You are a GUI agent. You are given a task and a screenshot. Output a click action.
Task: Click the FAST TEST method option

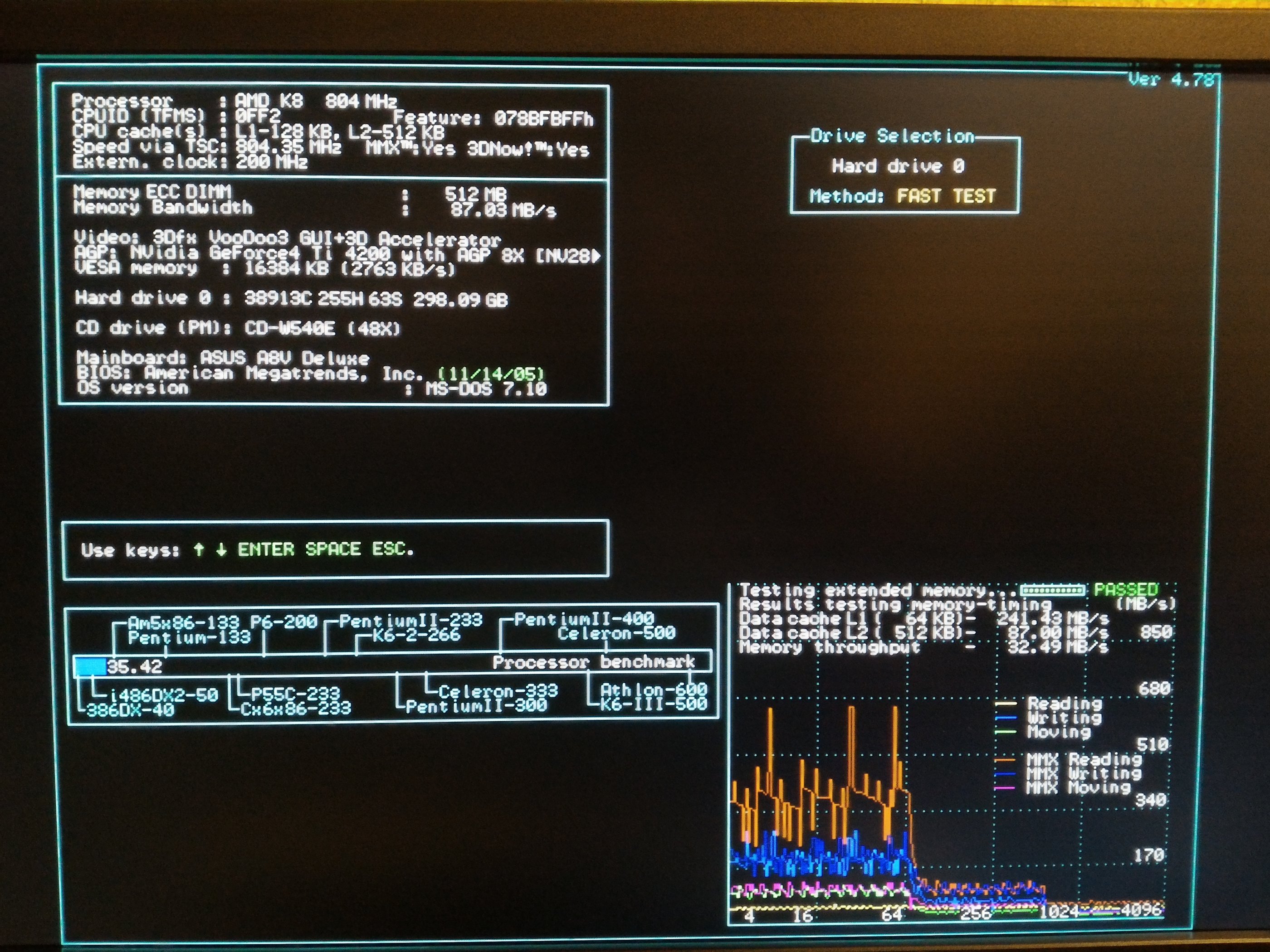tap(946, 196)
